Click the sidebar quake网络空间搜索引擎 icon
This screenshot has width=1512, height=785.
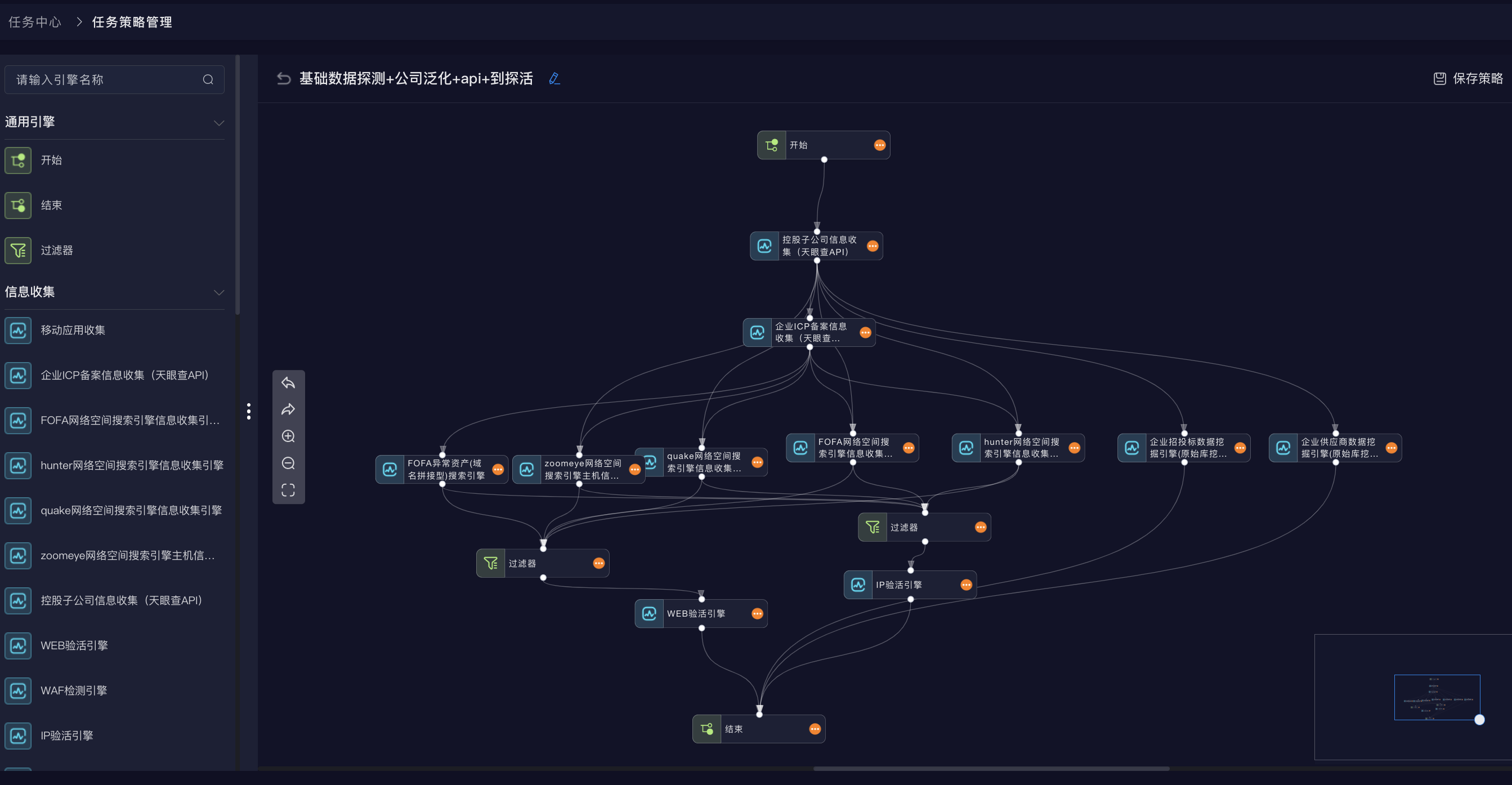(x=18, y=511)
